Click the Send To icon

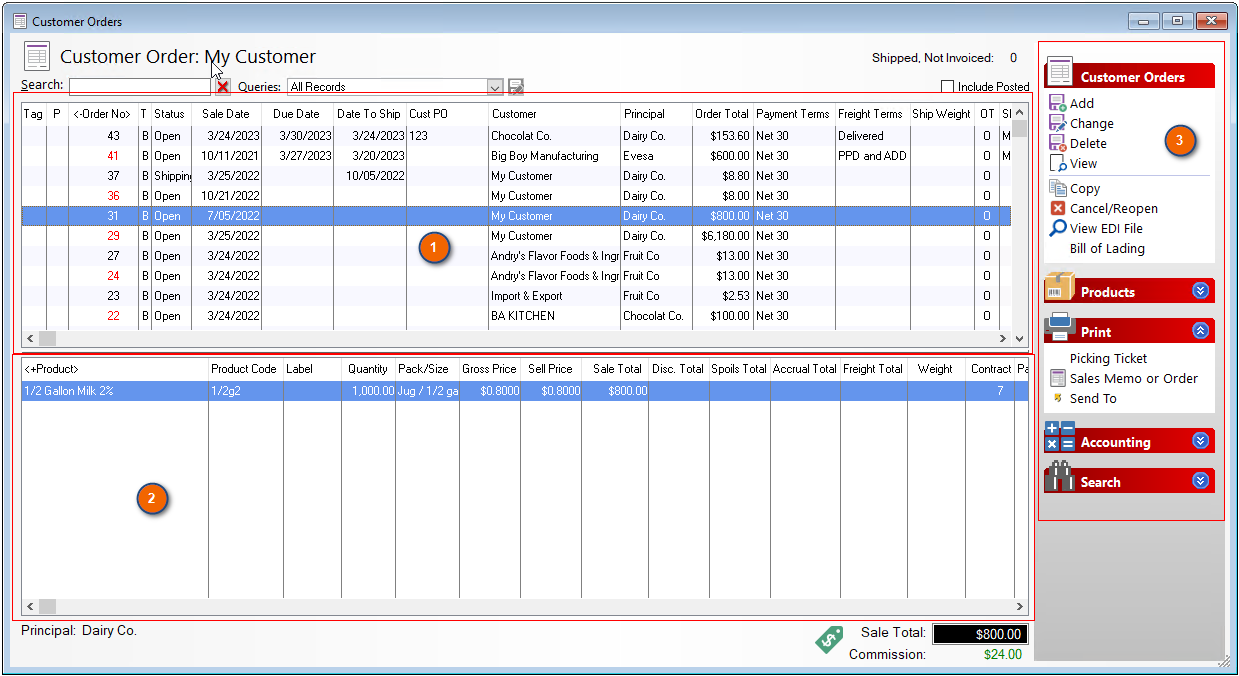click(1058, 398)
